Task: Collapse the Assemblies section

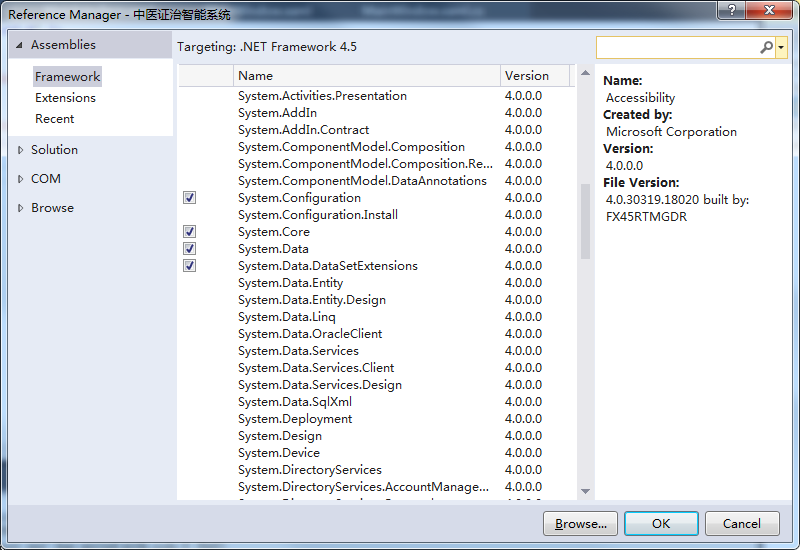Action: point(19,45)
